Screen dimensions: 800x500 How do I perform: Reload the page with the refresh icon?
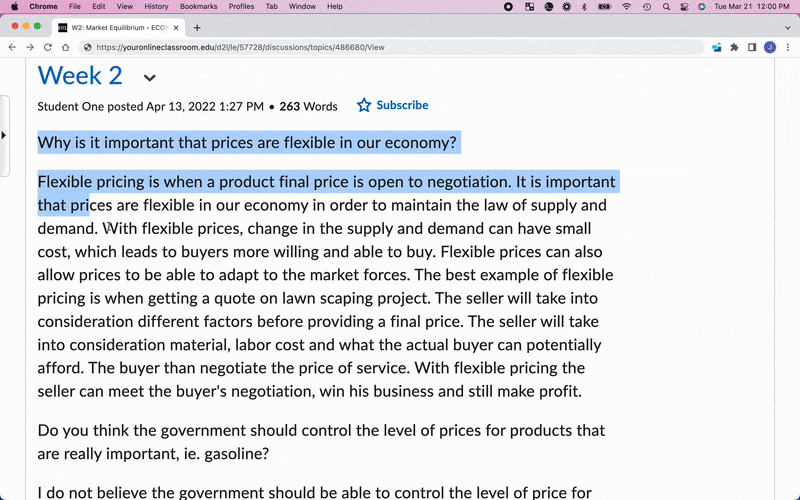click(x=47, y=47)
